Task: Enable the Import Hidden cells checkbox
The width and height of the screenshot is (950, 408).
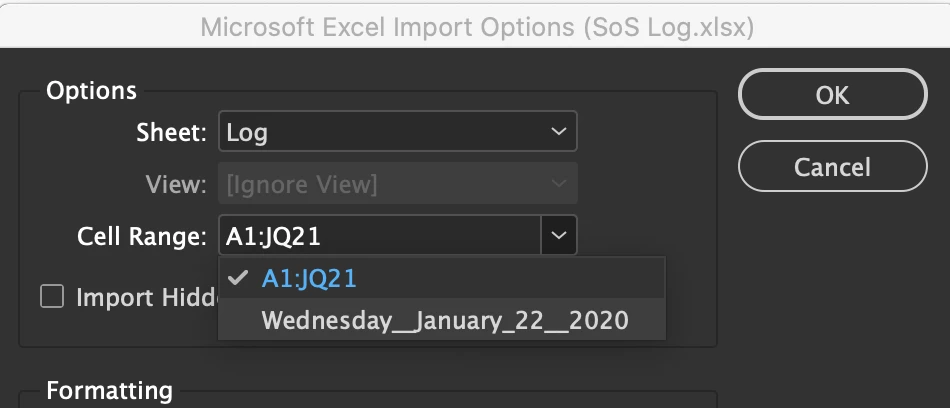Action: tap(51, 297)
